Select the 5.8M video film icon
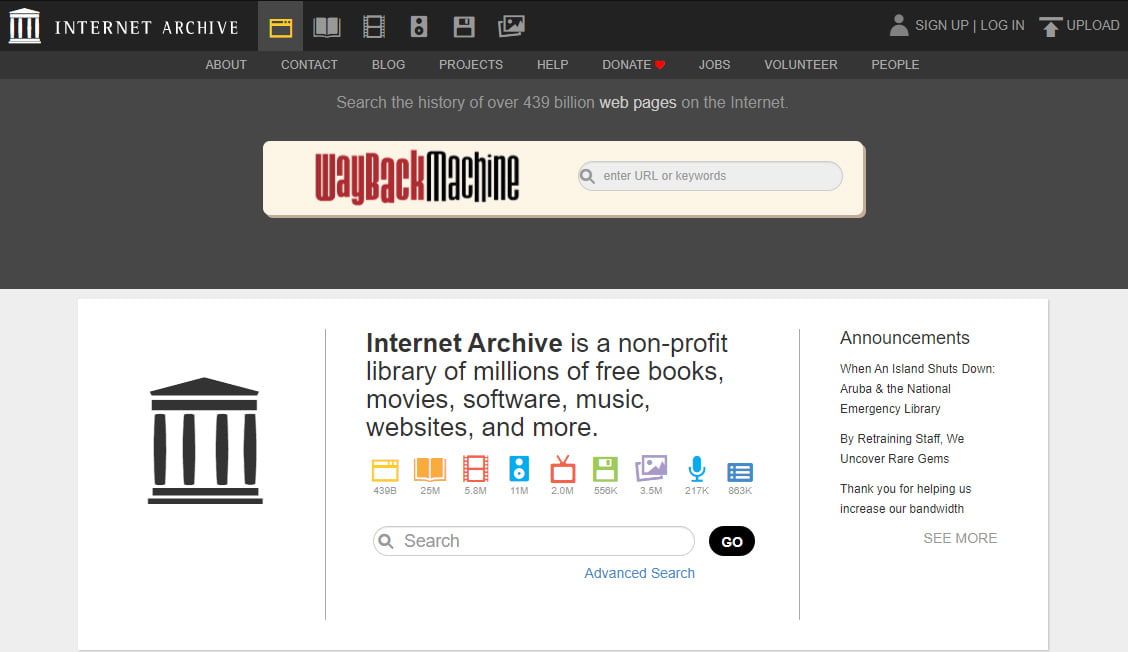1128x652 pixels. pos(476,469)
